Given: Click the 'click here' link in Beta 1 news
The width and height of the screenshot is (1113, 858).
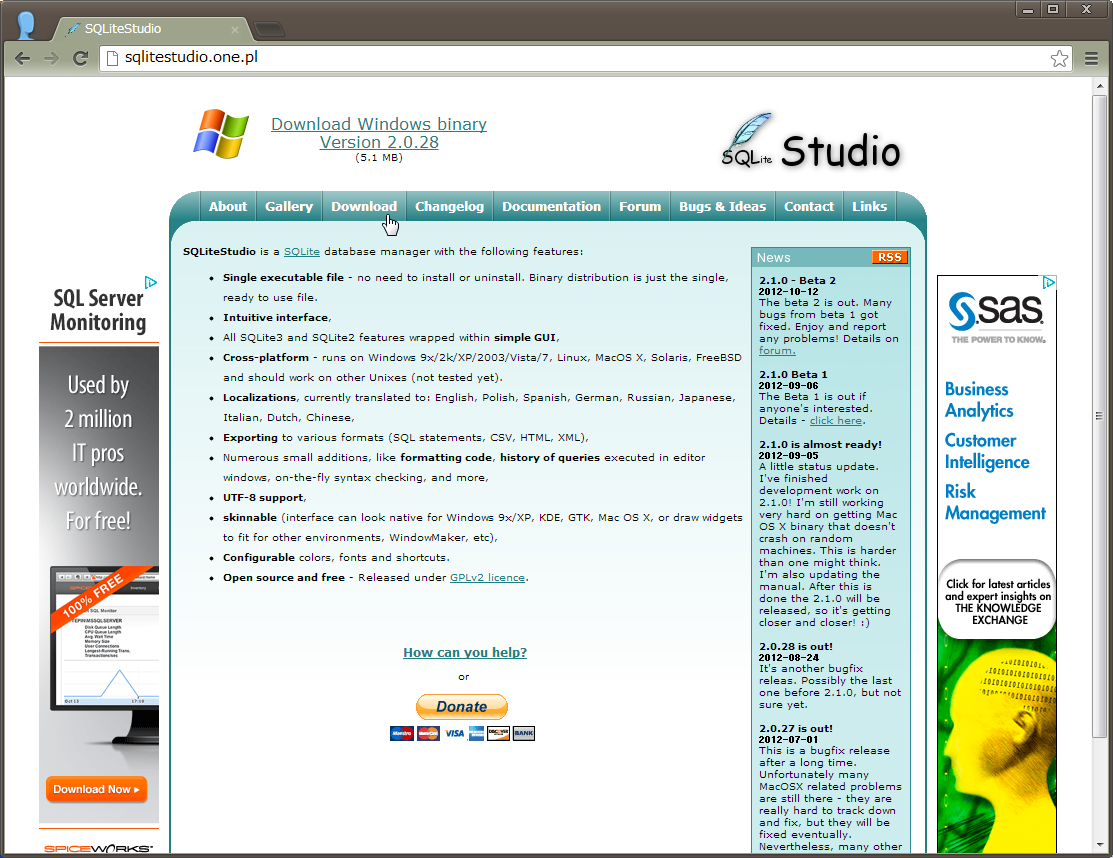Looking at the screenshot, I should tap(835, 421).
